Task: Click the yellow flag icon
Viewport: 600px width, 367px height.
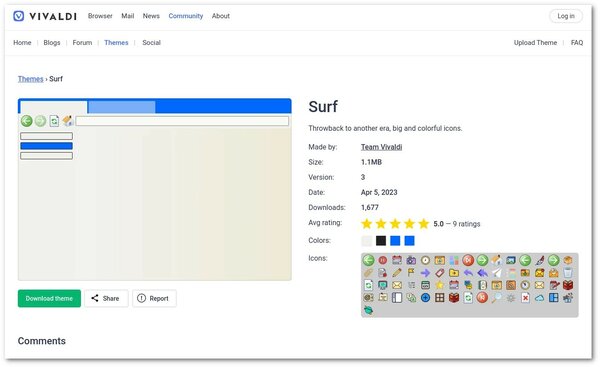Action: tap(411, 272)
